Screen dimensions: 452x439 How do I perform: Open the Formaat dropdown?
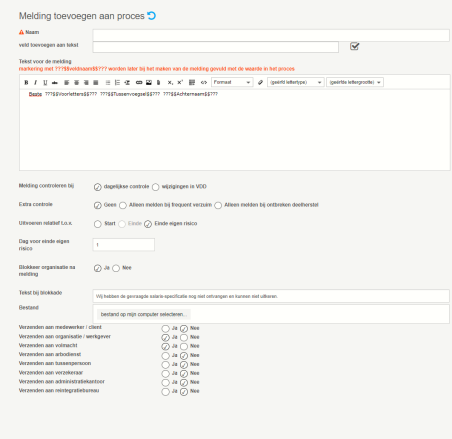(232, 82)
